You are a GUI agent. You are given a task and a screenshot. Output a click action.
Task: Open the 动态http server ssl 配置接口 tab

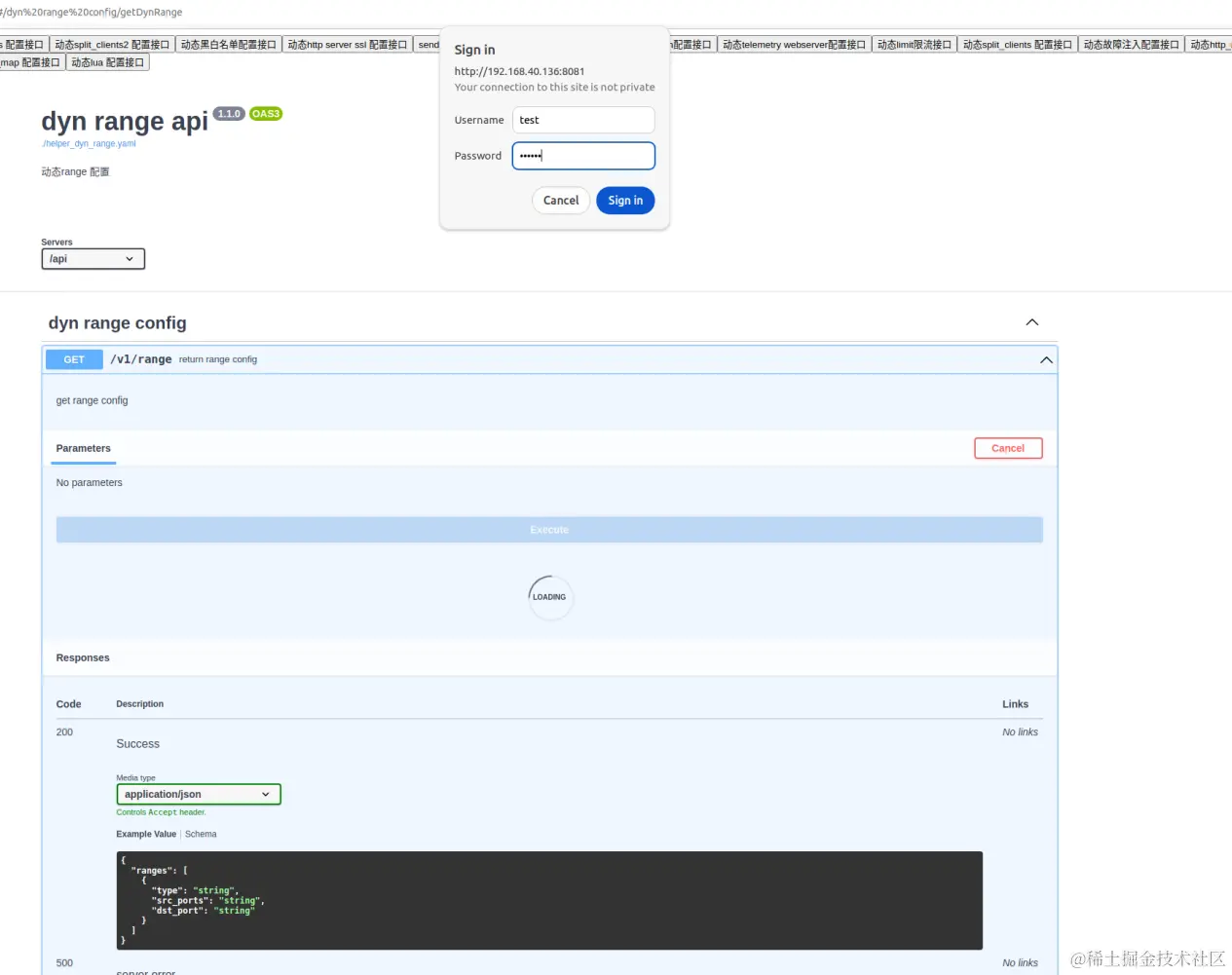click(x=348, y=45)
